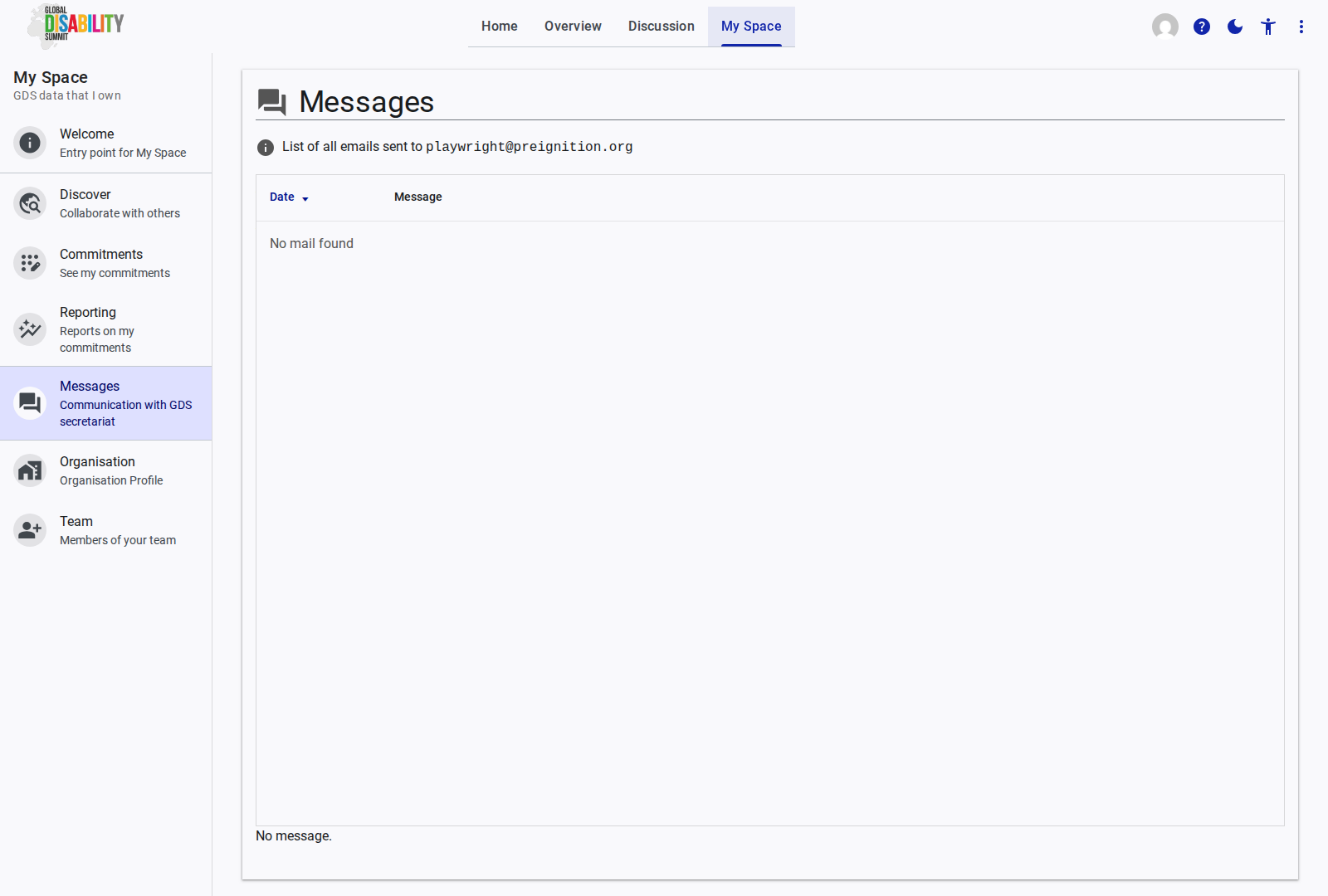Toggle dark mode with the moon icon
Screen dimensions: 1328x896
[1234, 26]
